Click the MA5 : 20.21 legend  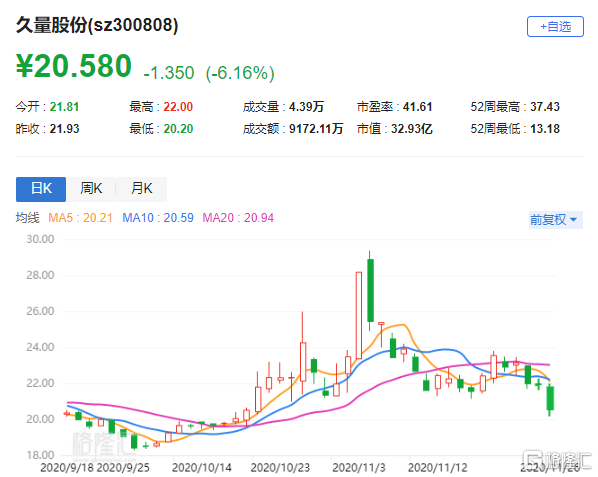point(80,218)
